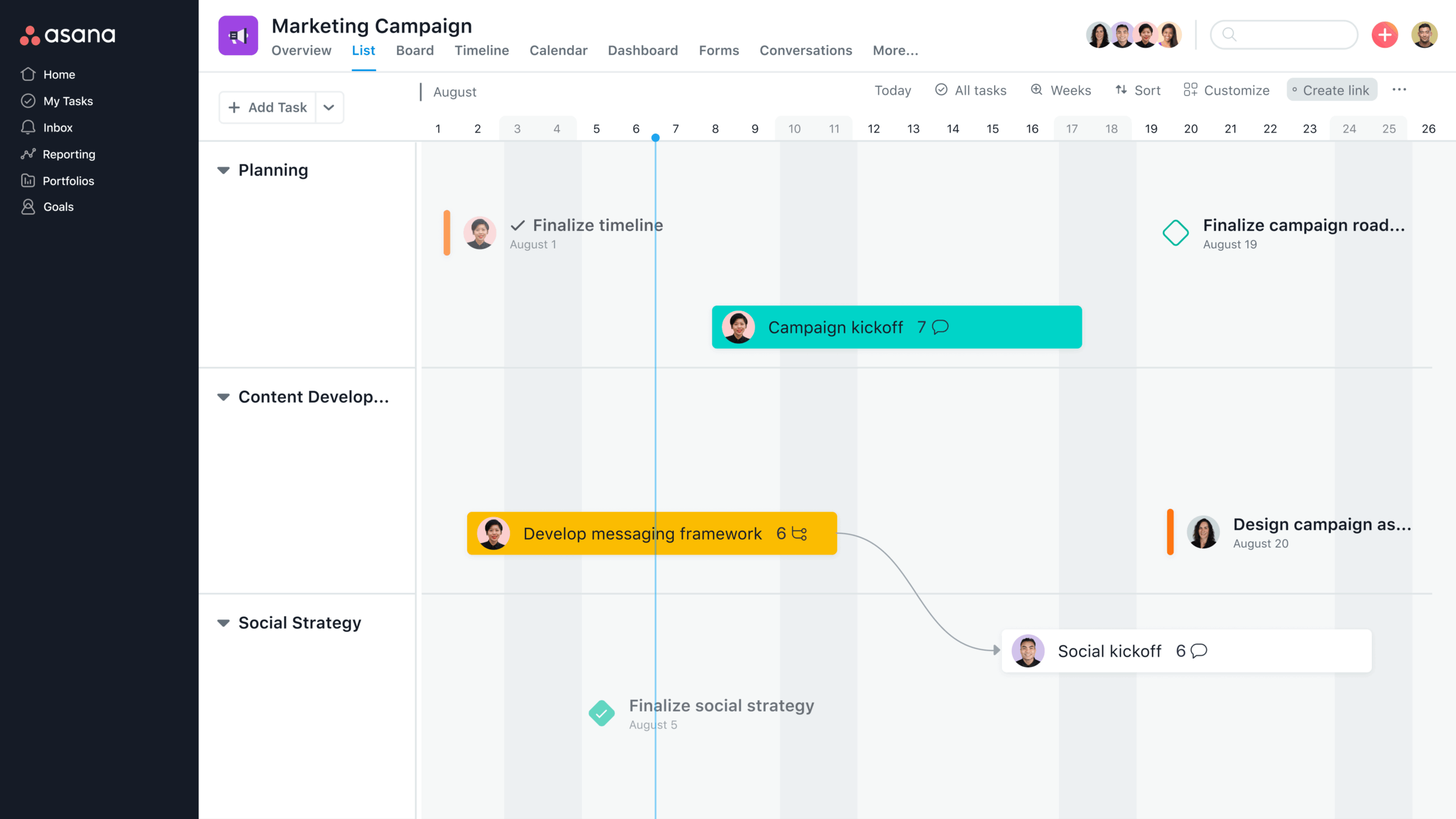Click the Marketing Campaign megaphone project icon
This screenshot has height=819, width=1456.
tap(238, 35)
